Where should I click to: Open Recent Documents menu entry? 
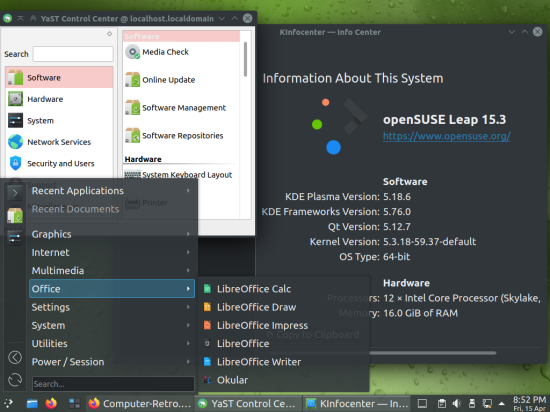(x=112, y=209)
